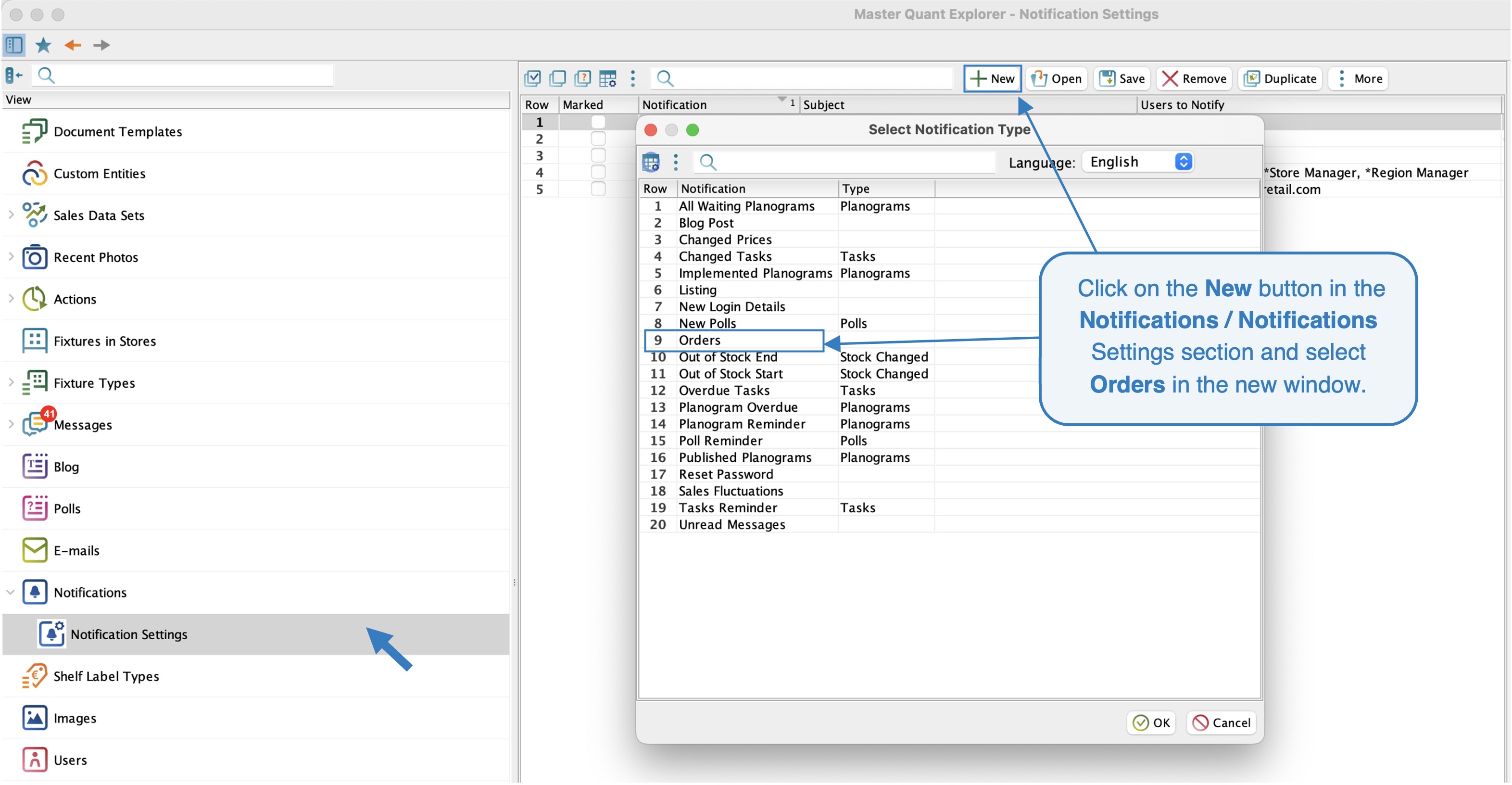
Task: Expand the Actions node
Action: coord(11,299)
